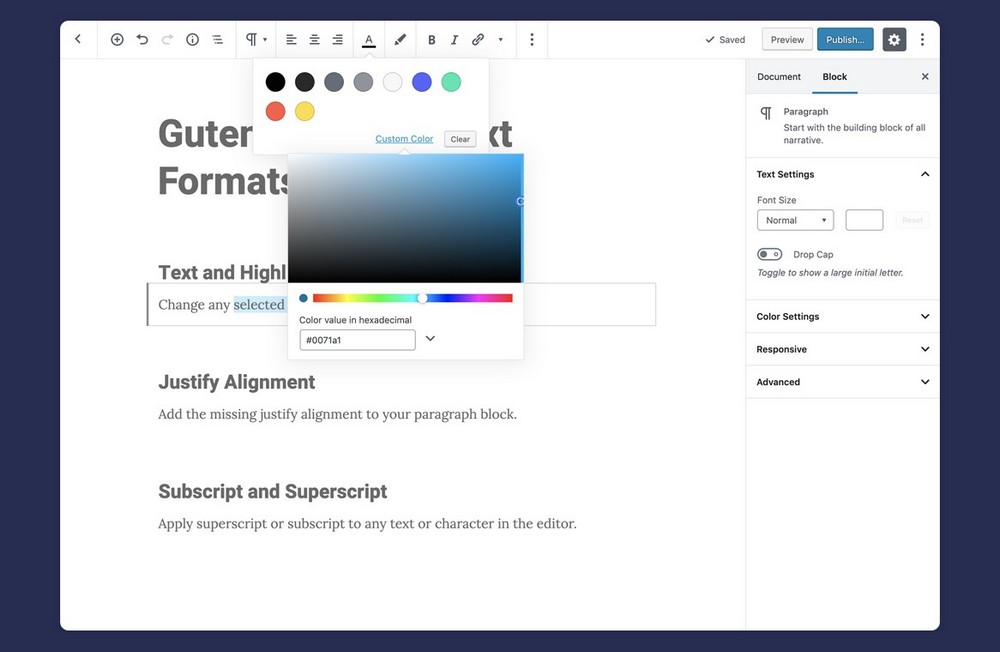Click the superscript or subscript paragraph
The image size is (1000, 652).
tap(367, 523)
